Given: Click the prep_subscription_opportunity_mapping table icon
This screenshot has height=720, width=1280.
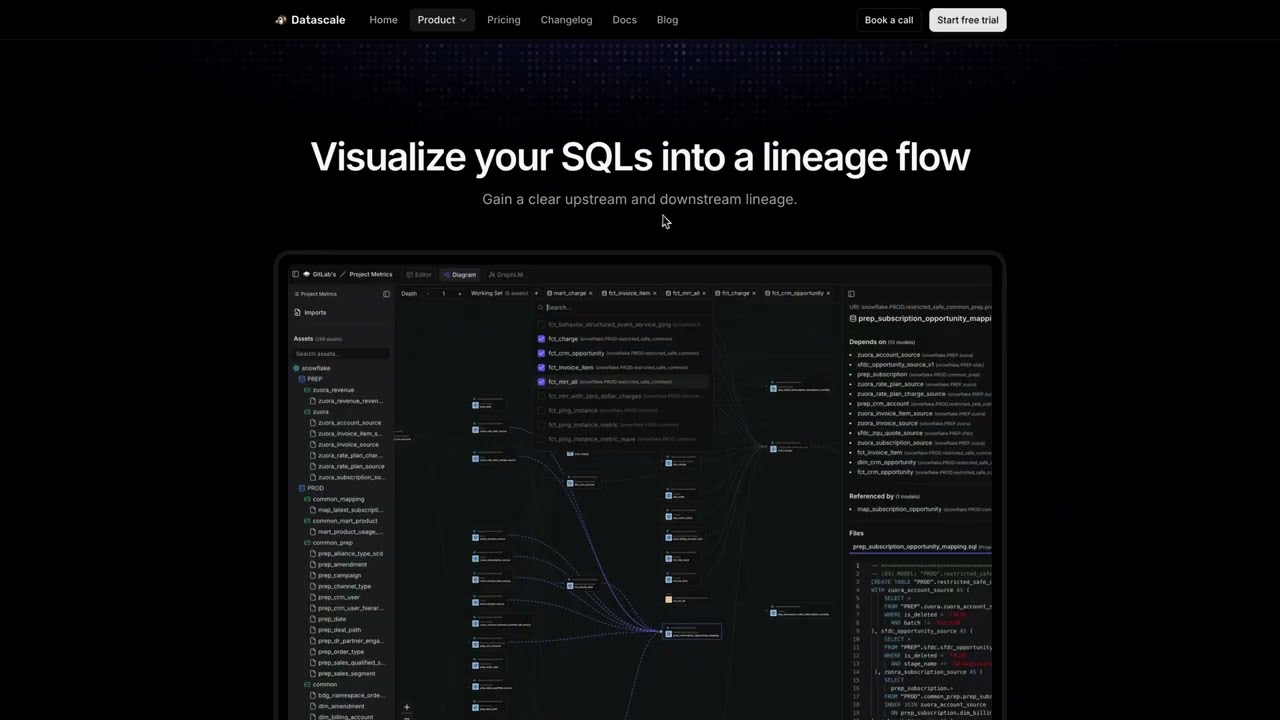Looking at the screenshot, I should 853,319.
